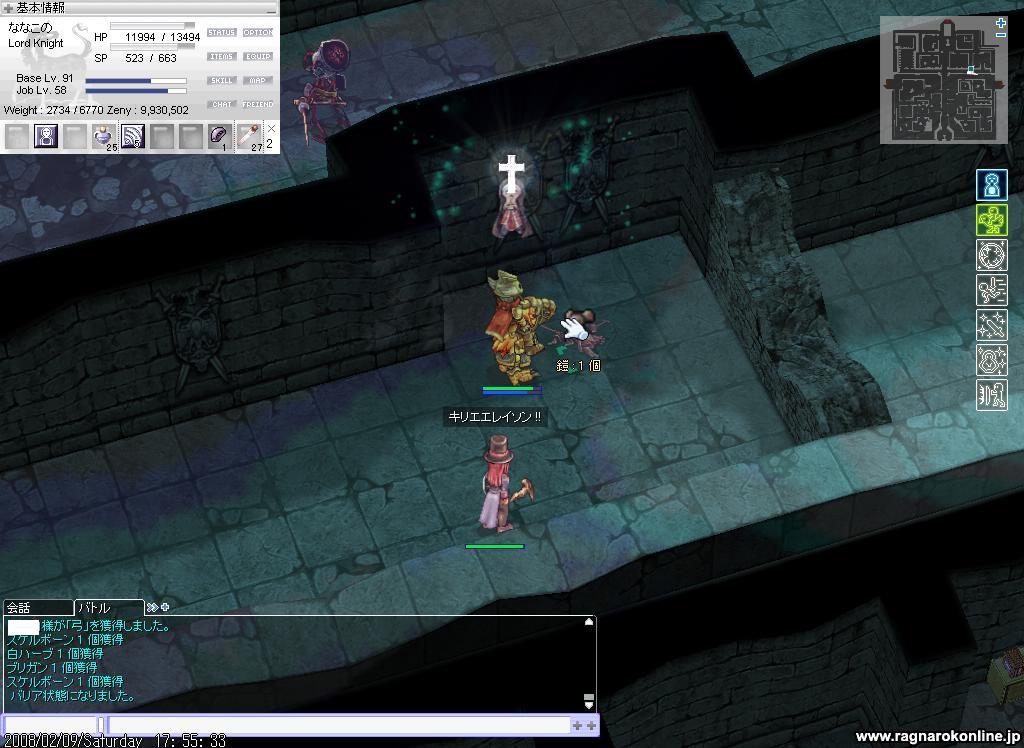Close the hotbar with the X

pyautogui.click(x=271, y=129)
